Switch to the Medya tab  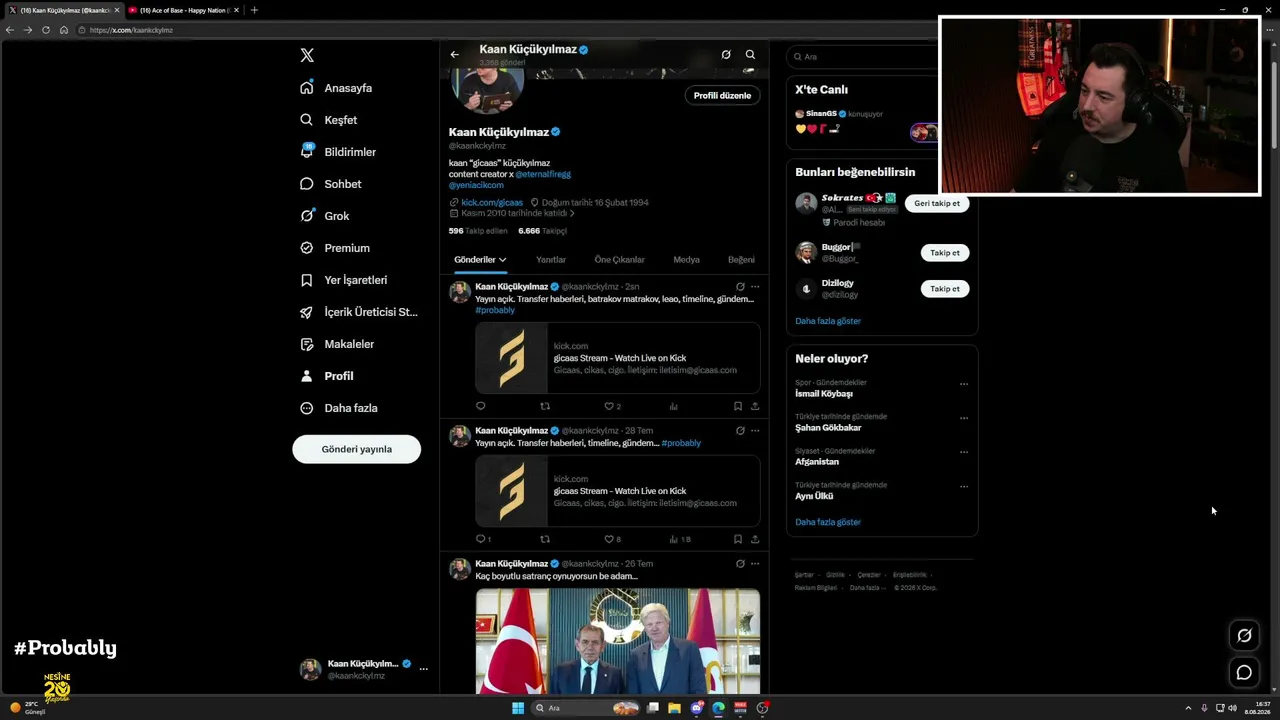pyautogui.click(x=686, y=260)
